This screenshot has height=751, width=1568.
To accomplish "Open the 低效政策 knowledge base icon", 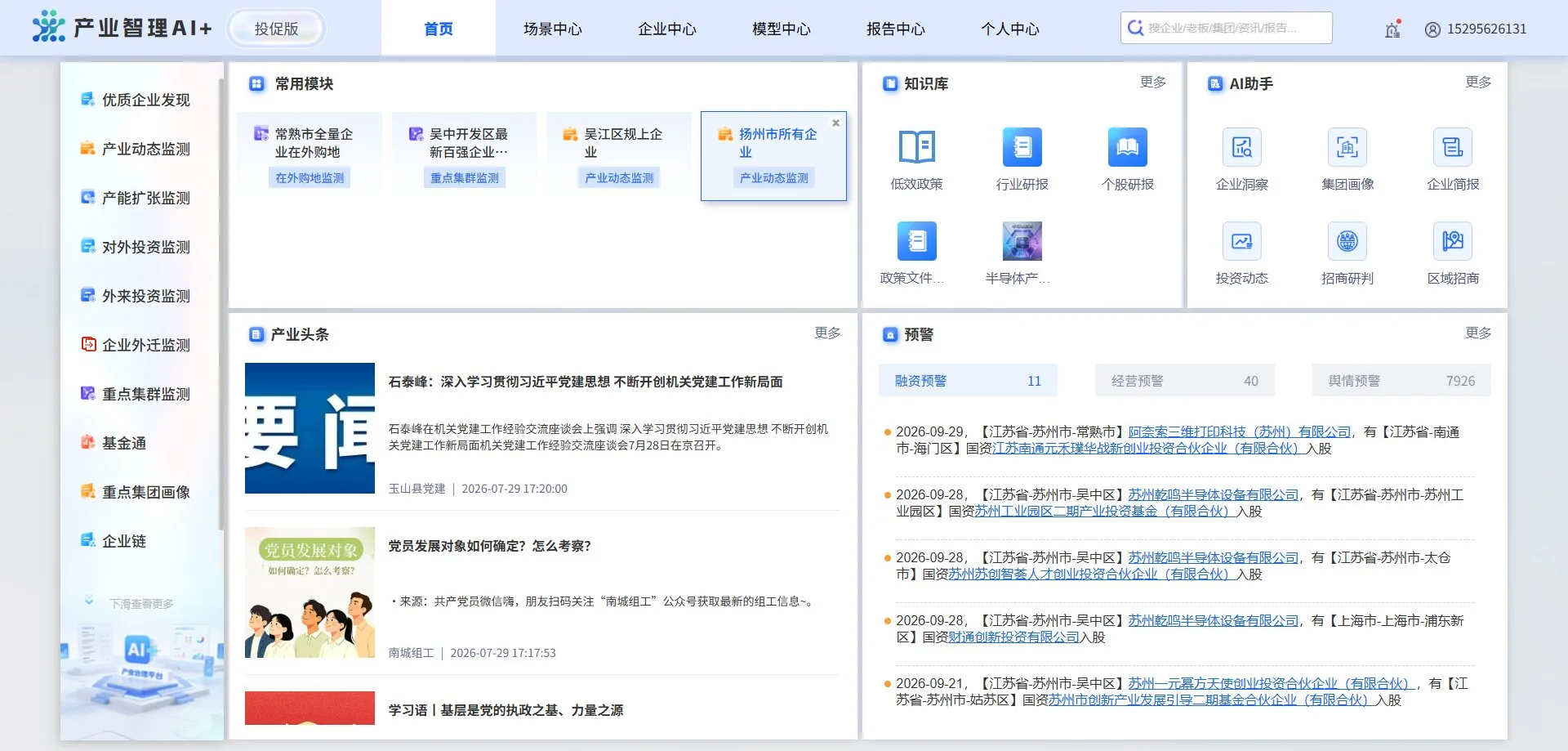I will click(x=916, y=148).
